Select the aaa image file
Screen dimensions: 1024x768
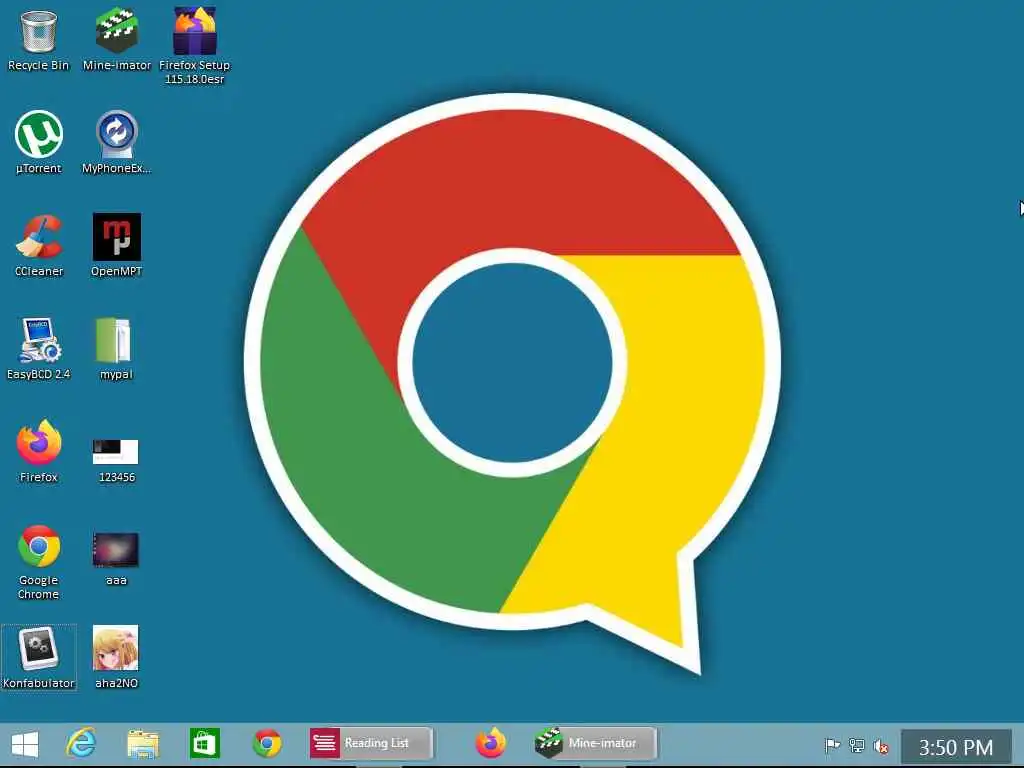pyautogui.click(x=116, y=558)
